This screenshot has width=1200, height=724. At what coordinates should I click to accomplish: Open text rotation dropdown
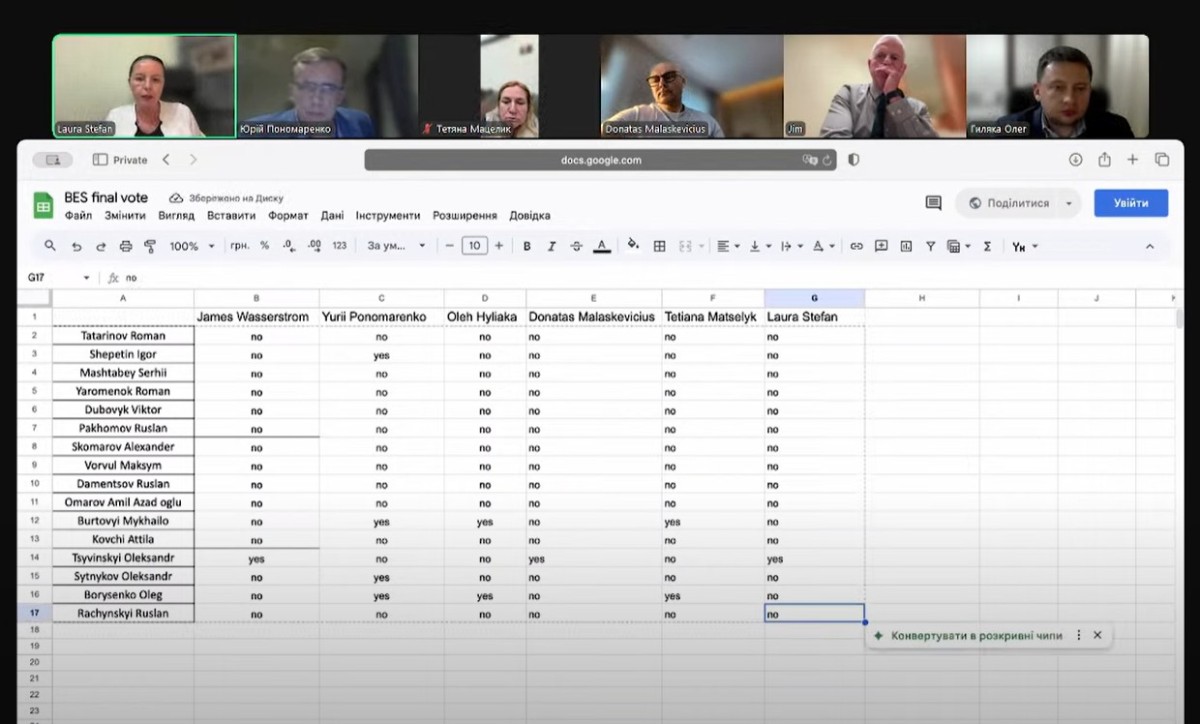(823, 246)
